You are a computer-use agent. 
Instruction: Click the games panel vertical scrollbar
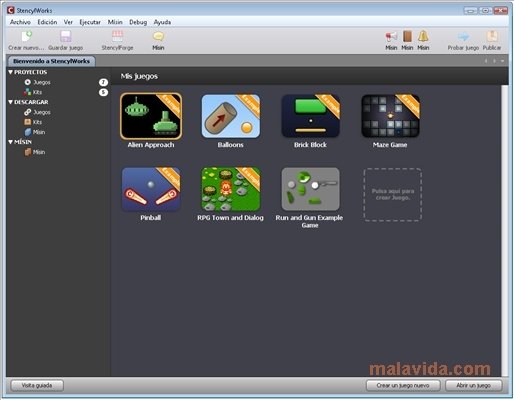point(505,231)
